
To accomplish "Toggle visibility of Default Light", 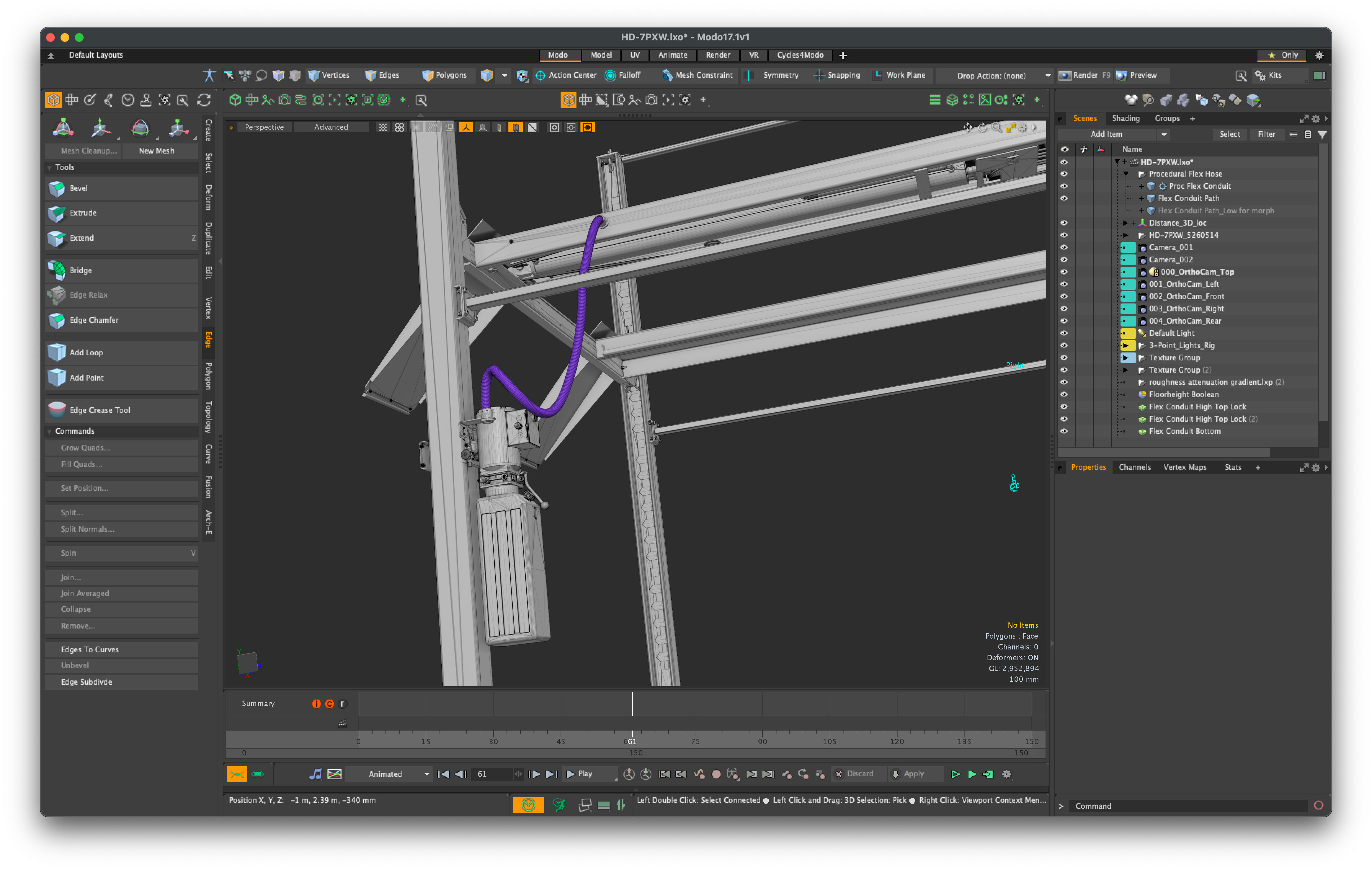I will pyautogui.click(x=1064, y=333).
